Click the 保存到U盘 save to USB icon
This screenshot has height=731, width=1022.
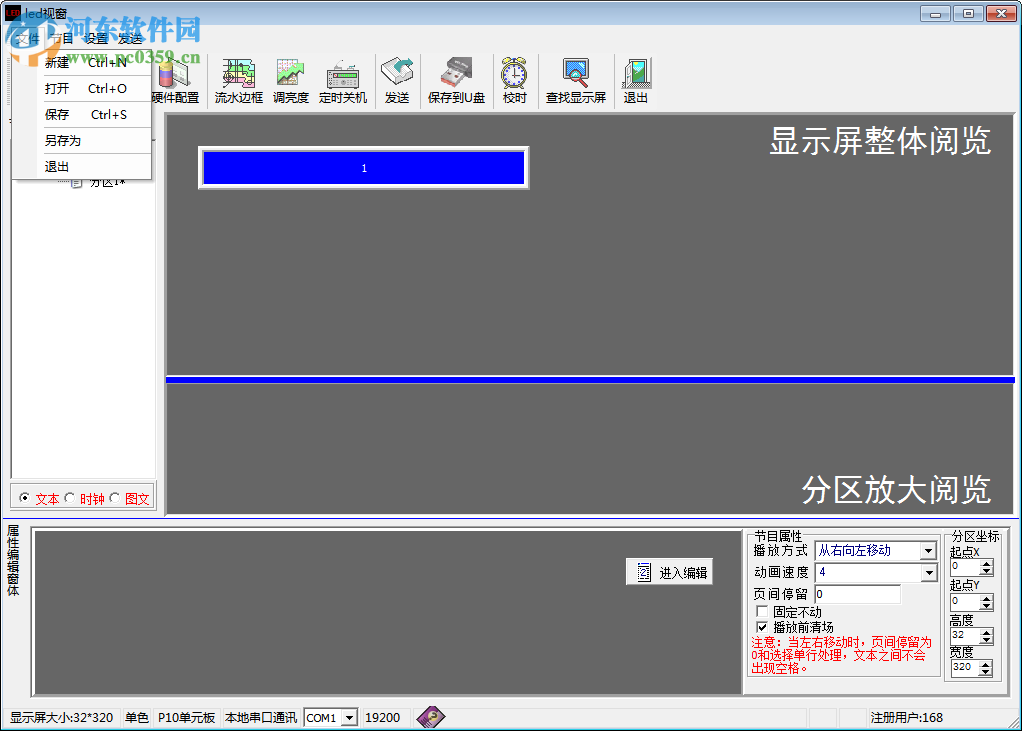tap(456, 80)
